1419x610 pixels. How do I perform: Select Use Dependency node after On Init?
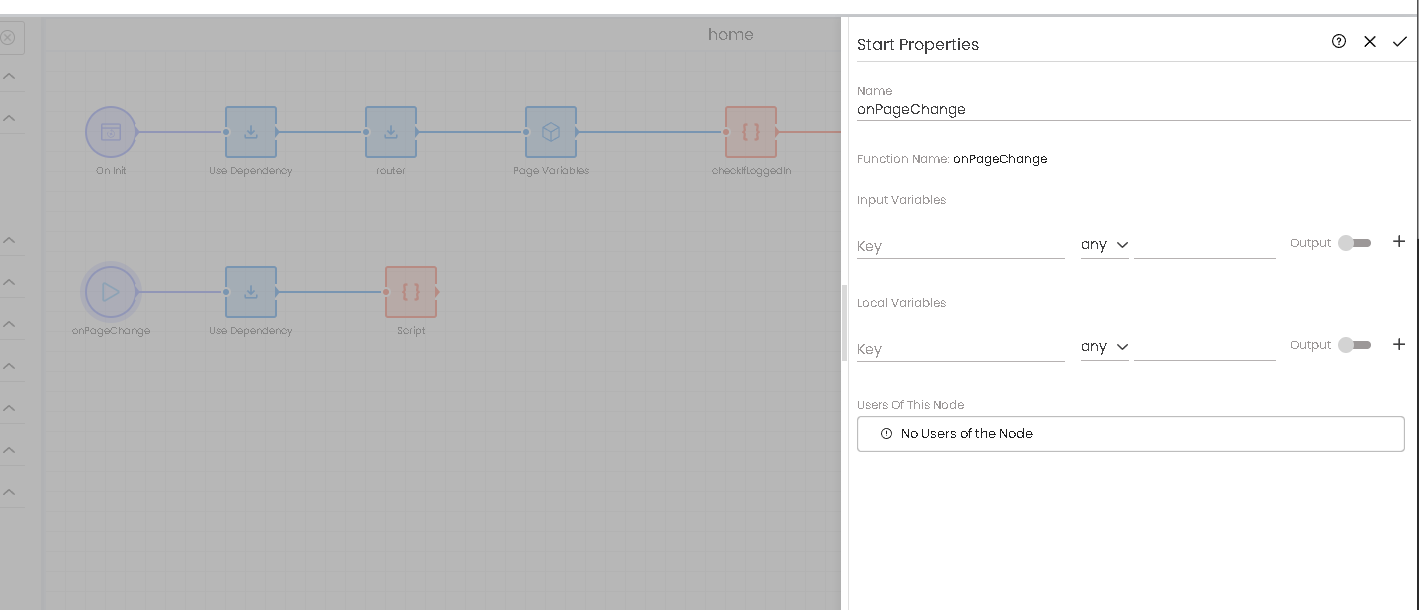click(x=251, y=132)
